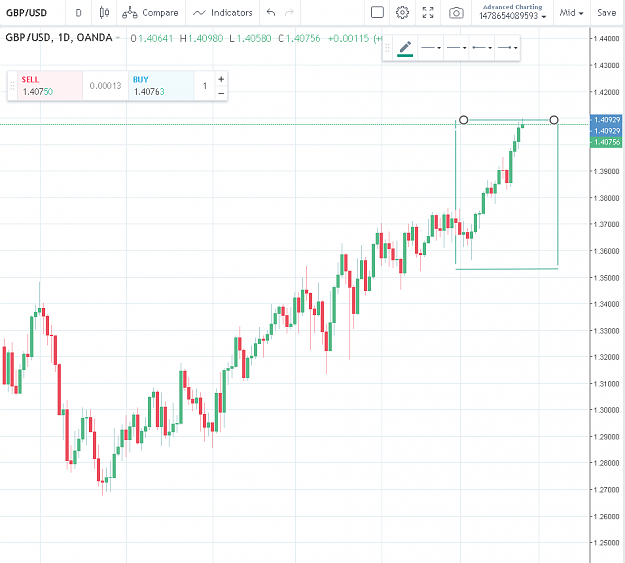
Task: Expand the legend arrow next to OANDA
Action: (118, 38)
